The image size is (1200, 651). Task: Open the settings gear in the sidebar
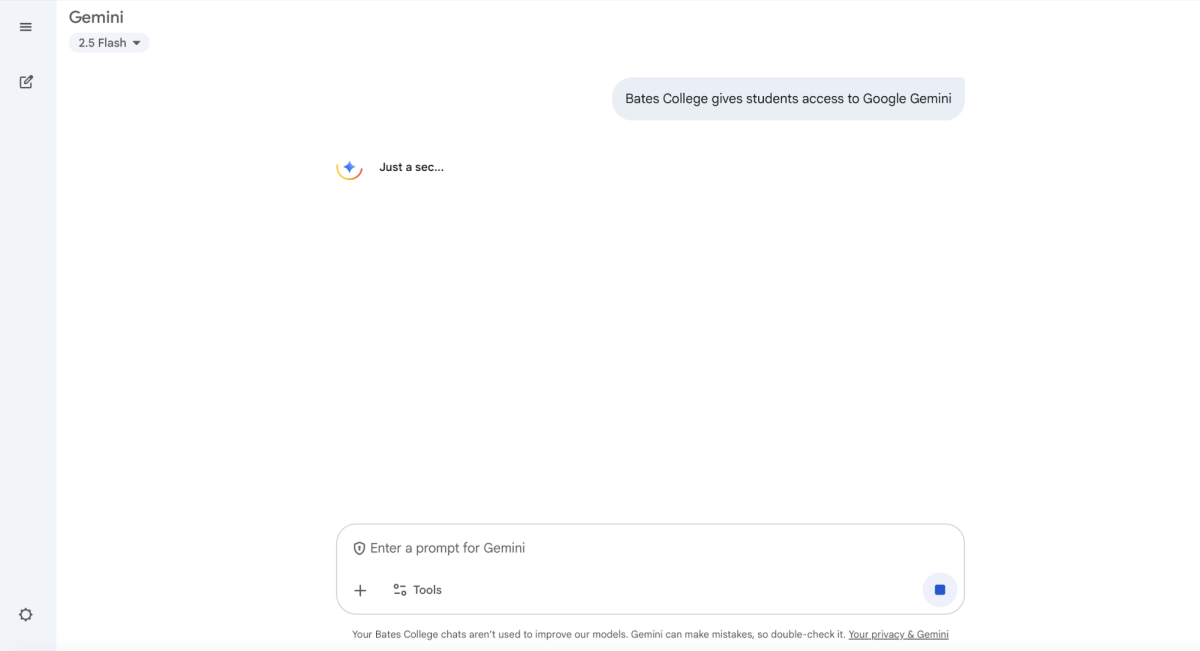(x=26, y=615)
